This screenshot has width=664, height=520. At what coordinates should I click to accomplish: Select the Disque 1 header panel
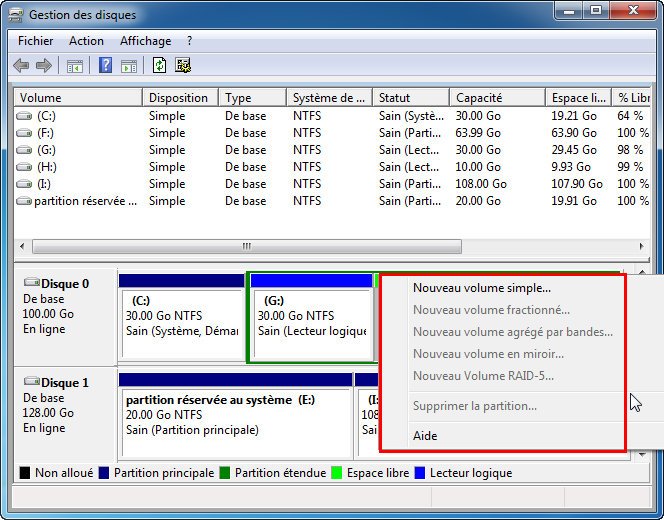click(65, 415)
